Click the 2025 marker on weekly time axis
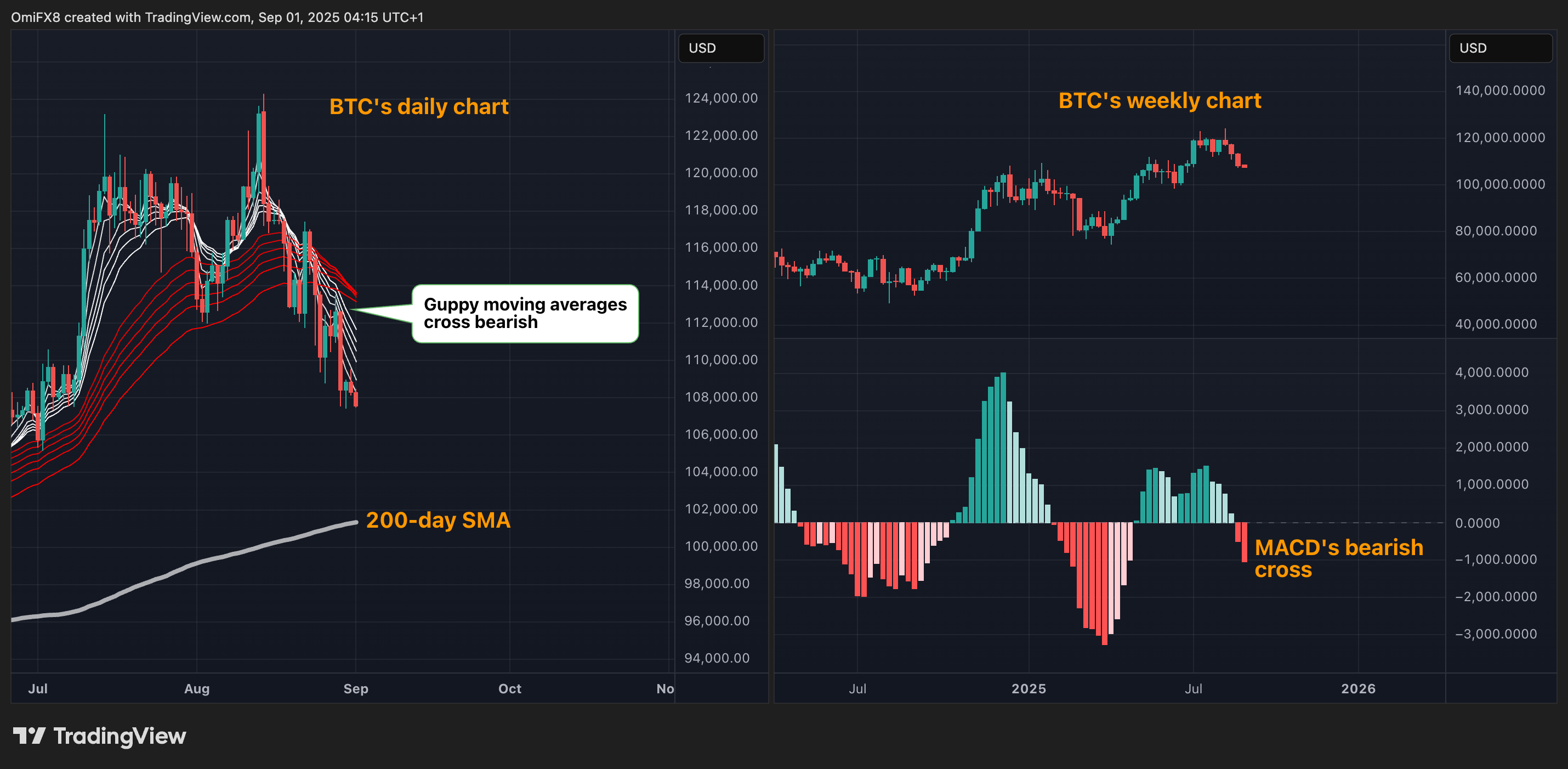This screenshot has height=769, width=1568. point(1028,688)
